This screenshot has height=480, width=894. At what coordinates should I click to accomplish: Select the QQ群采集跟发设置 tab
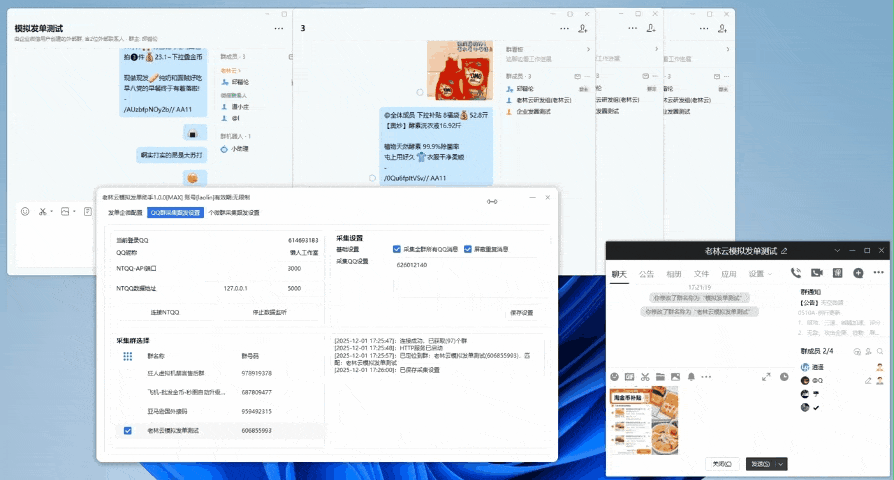[175, 213]
